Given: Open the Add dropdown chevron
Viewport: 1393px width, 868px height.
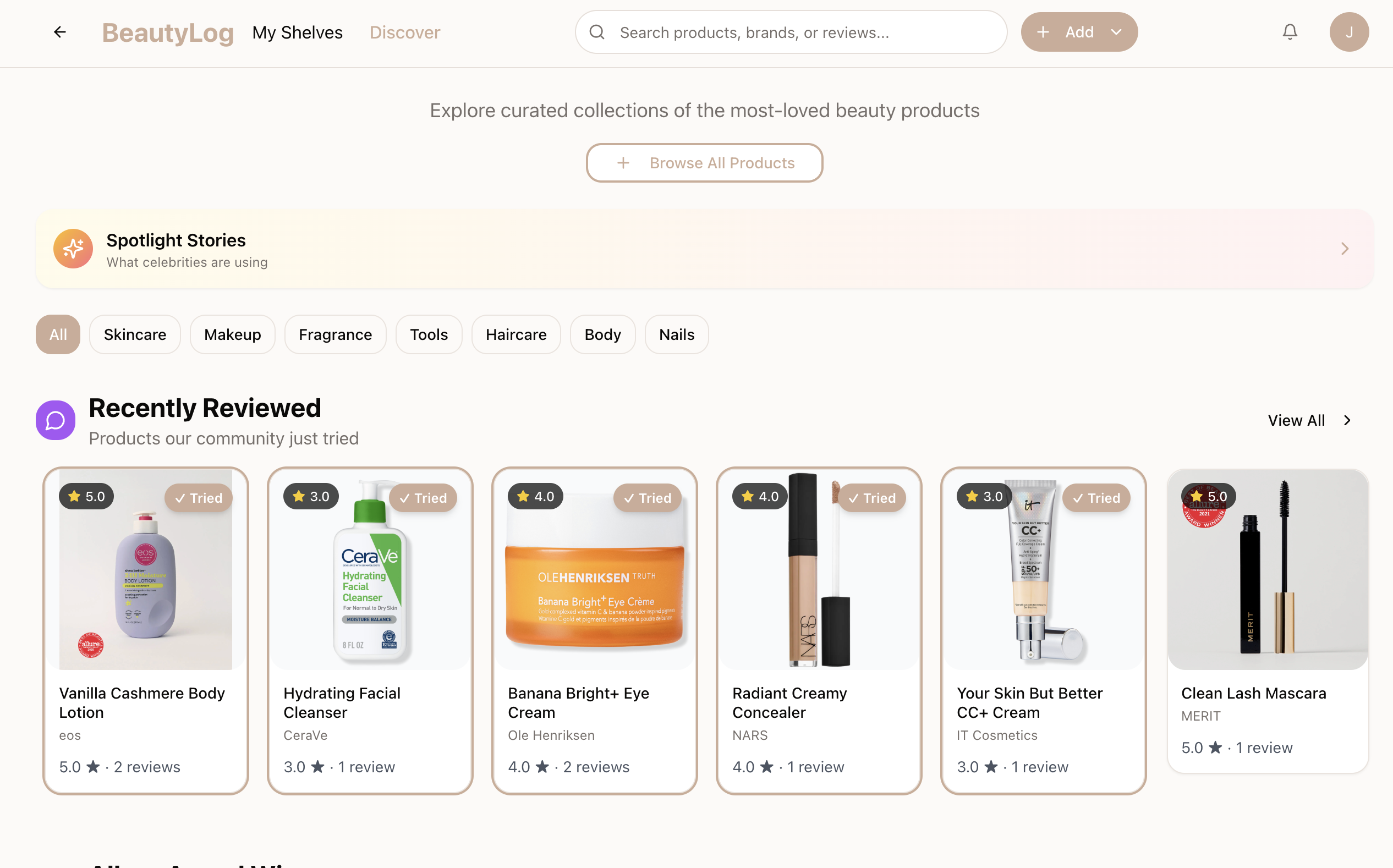Looking at the screenshot, I should (1116, 31).
